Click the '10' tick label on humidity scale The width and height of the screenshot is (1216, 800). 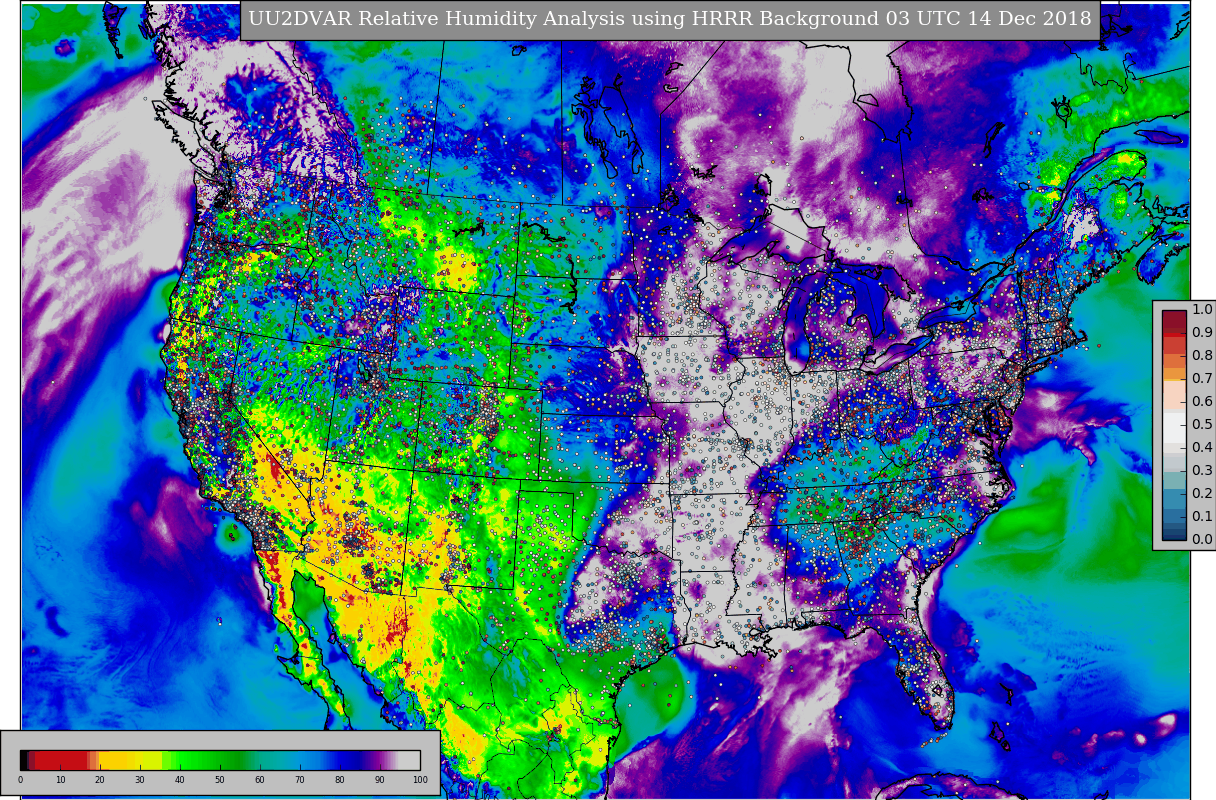(x=60, y=780)
